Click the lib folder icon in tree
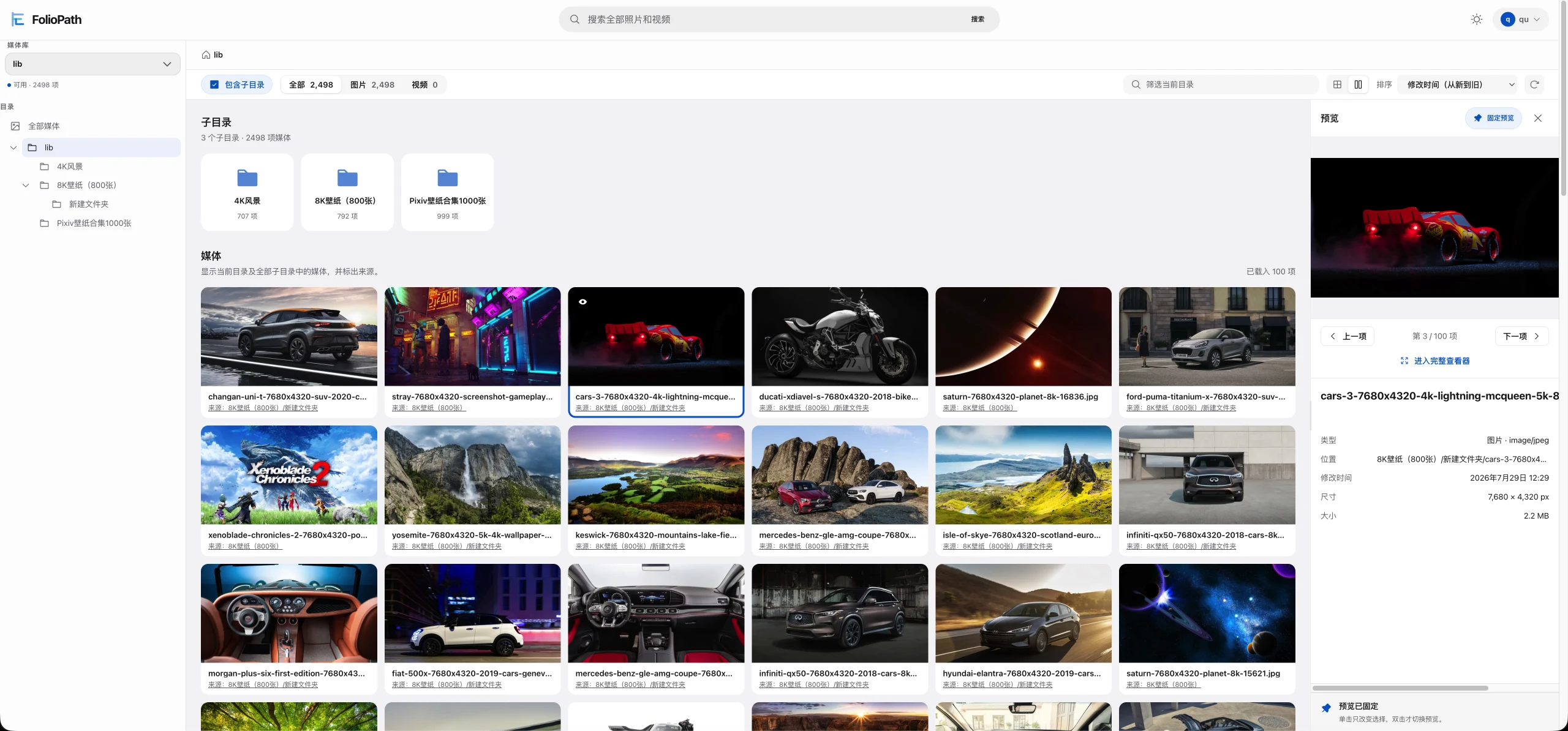This screenshot has width=1568, height=731. (x=32, y=148)
